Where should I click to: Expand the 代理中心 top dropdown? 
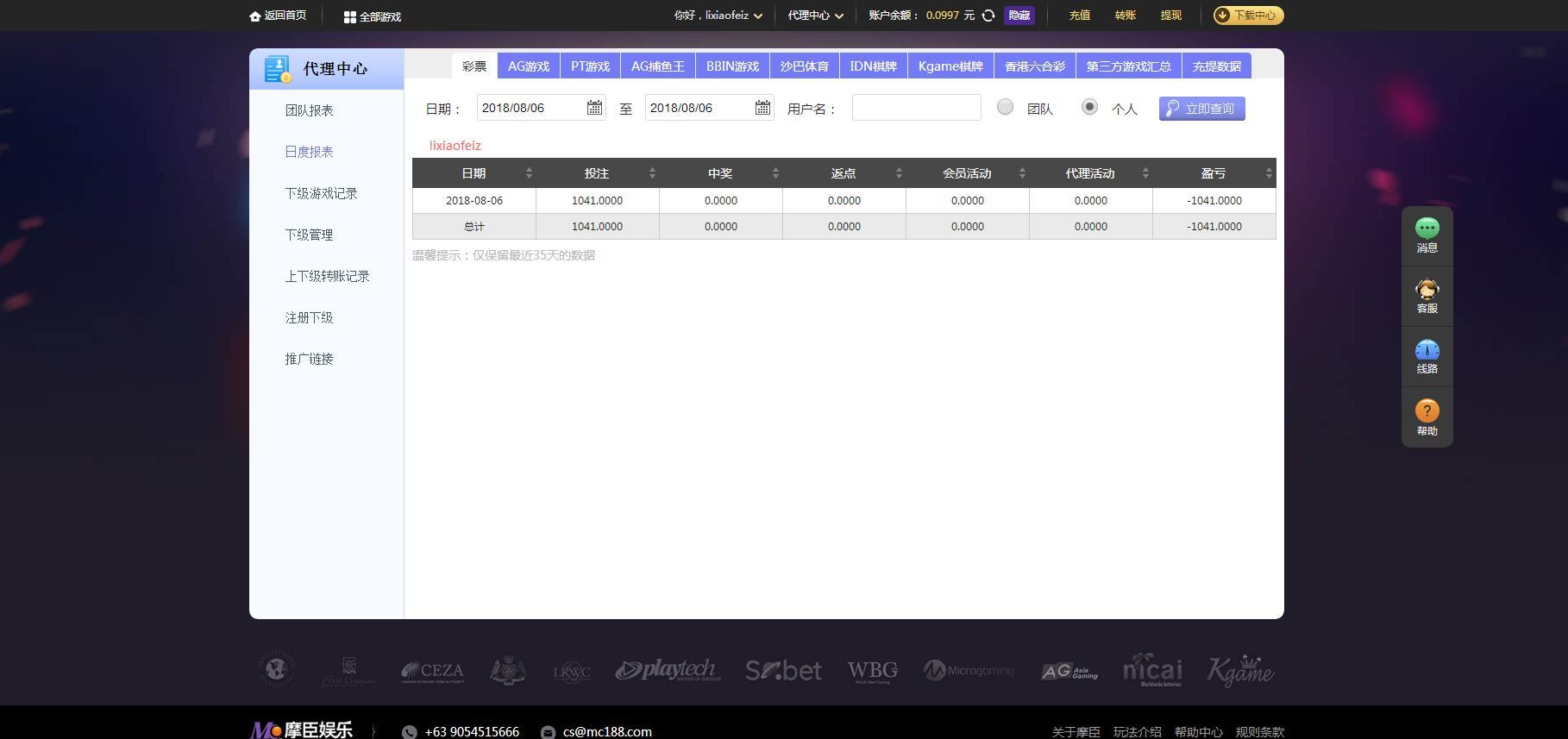[815, 16]
